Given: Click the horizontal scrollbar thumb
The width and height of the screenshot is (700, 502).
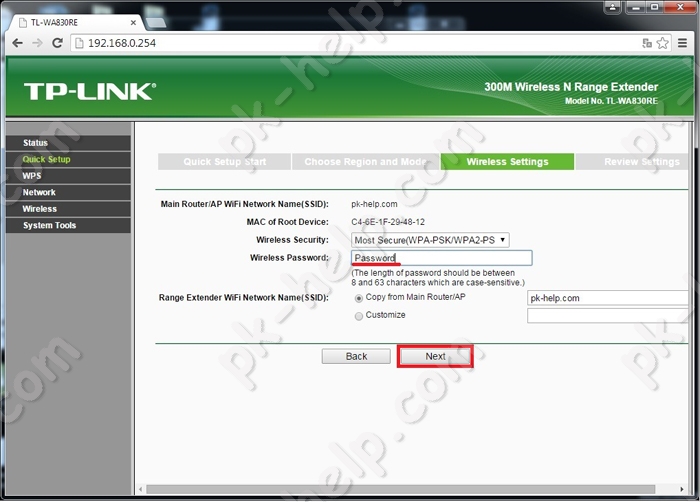Looking at the screenshot, I should 400,489.
